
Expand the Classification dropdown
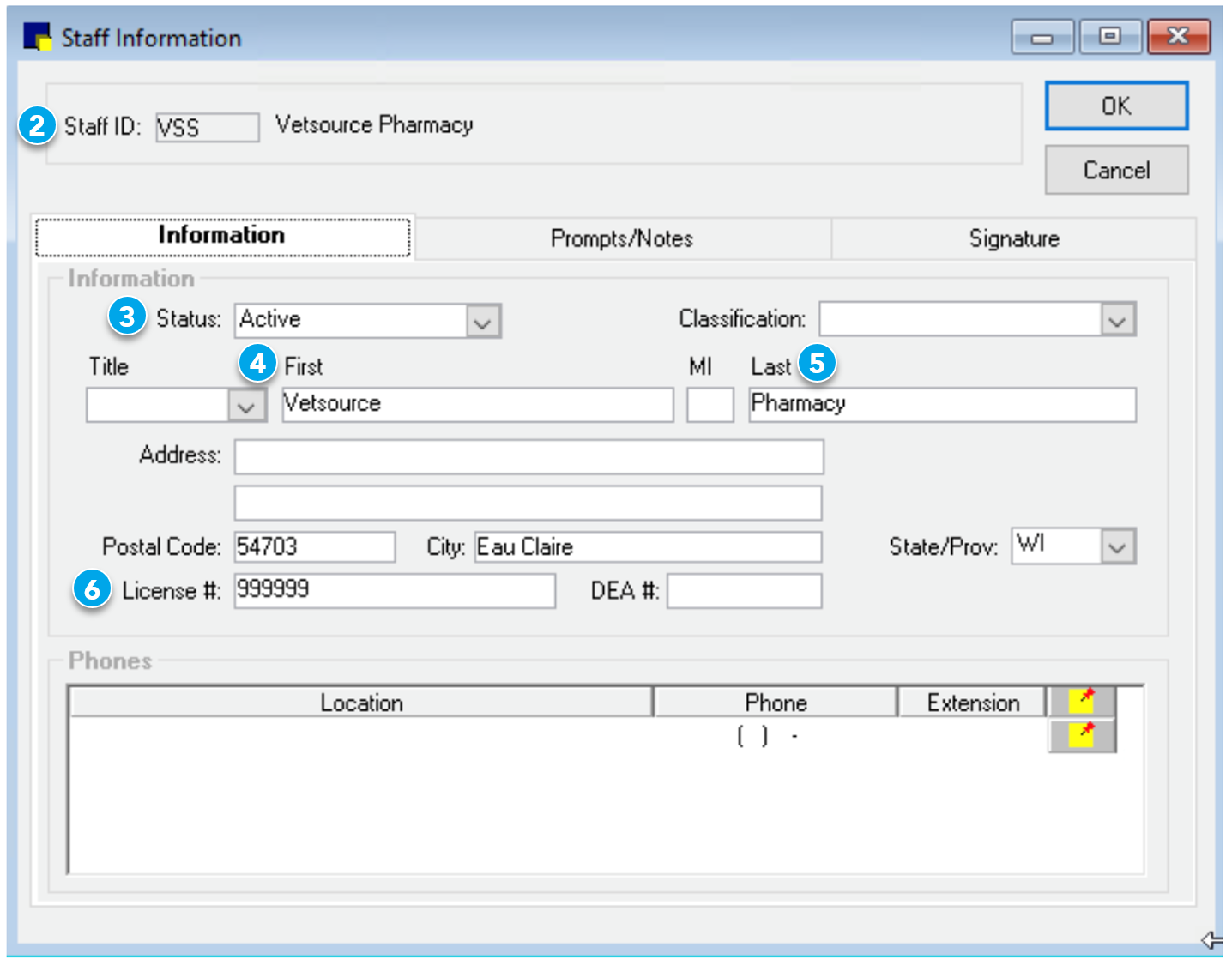(1117, 320)
